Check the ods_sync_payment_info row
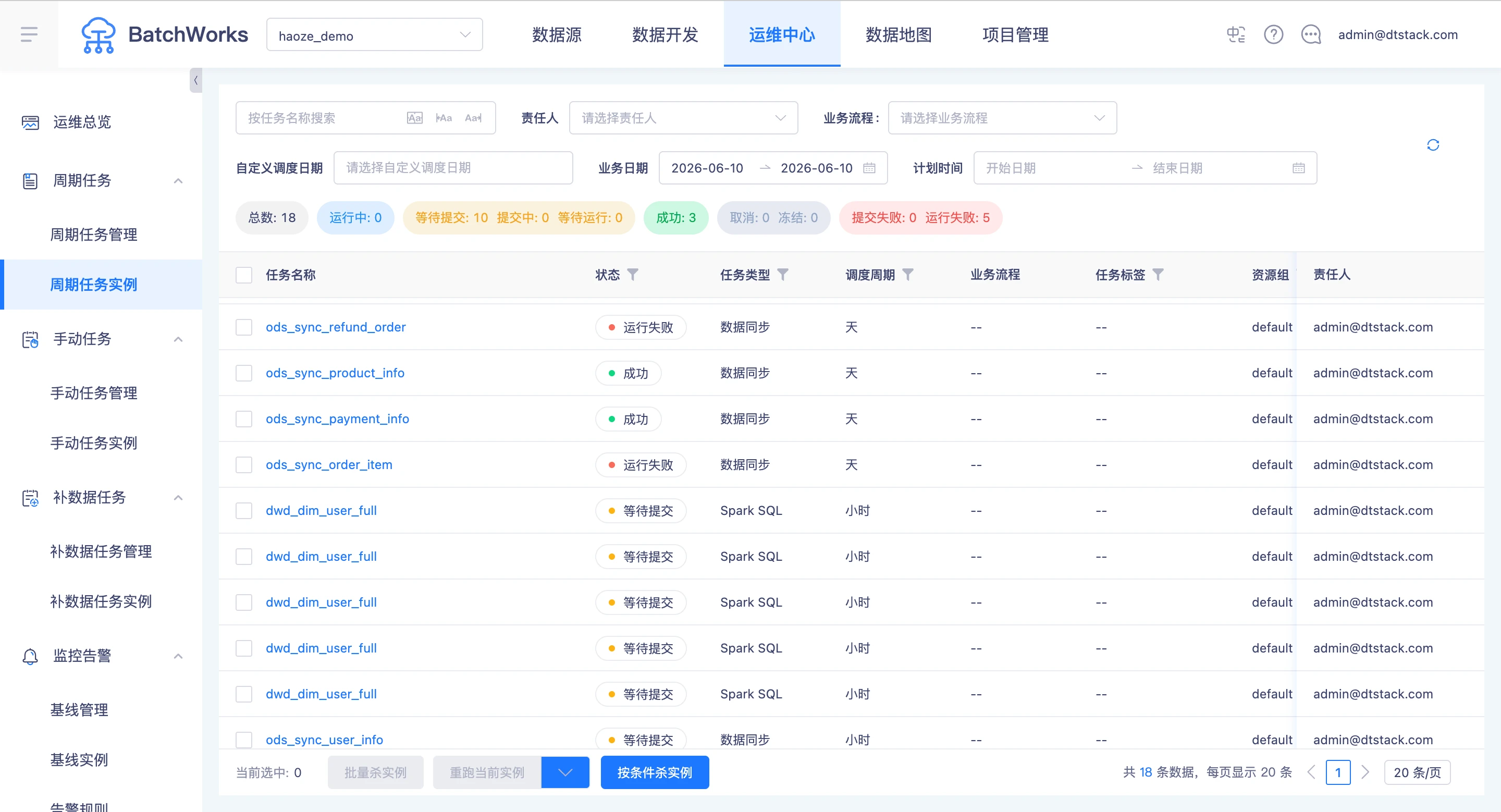 (243, 420)
